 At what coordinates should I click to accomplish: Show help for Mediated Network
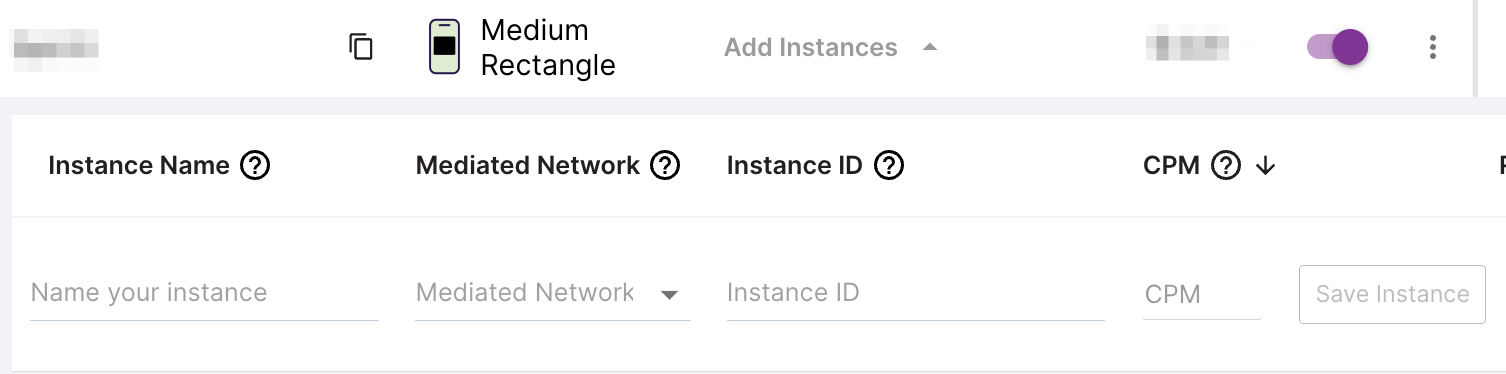[x=665, y=165]
